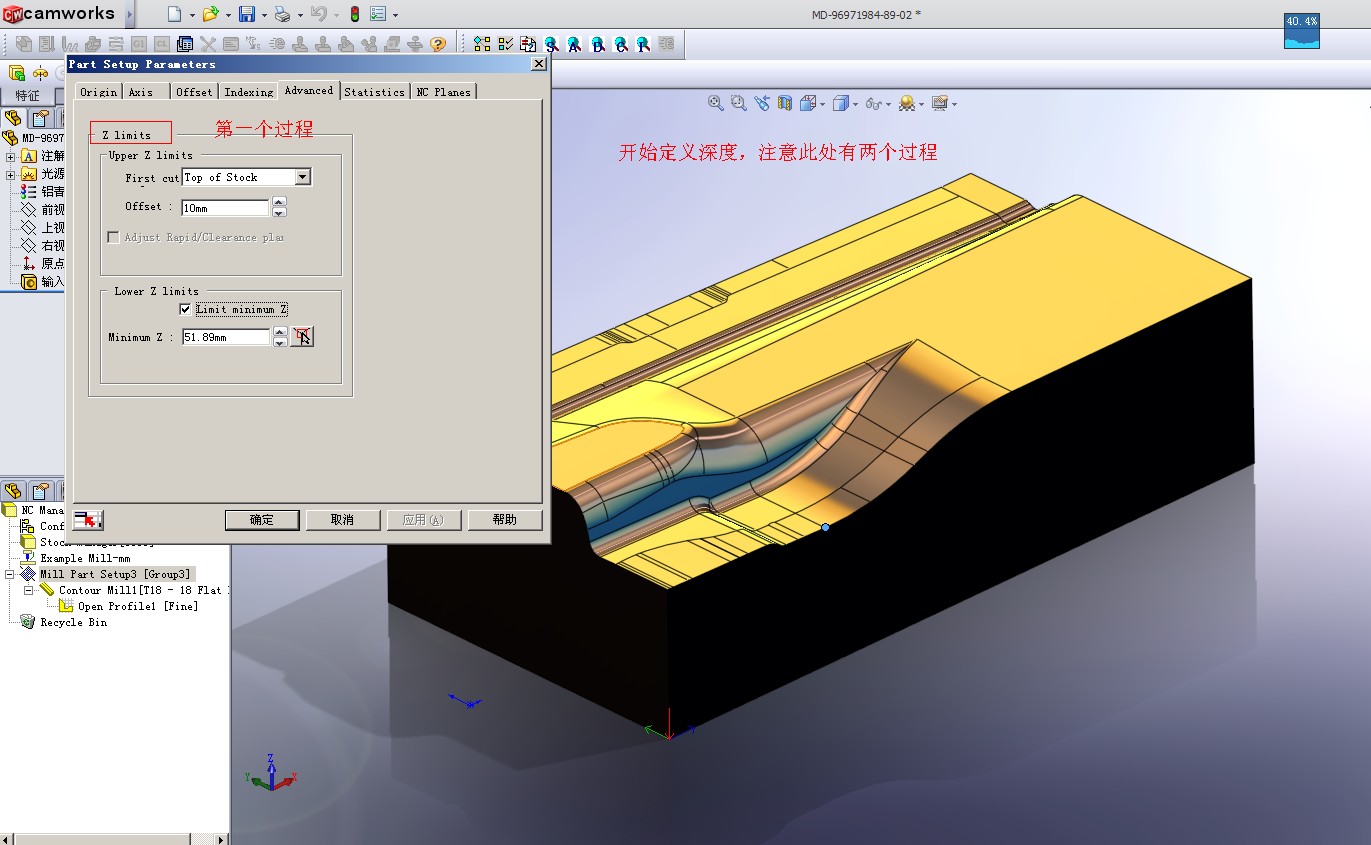Click the Example Mill-mm machine icon

coord(28,558)
